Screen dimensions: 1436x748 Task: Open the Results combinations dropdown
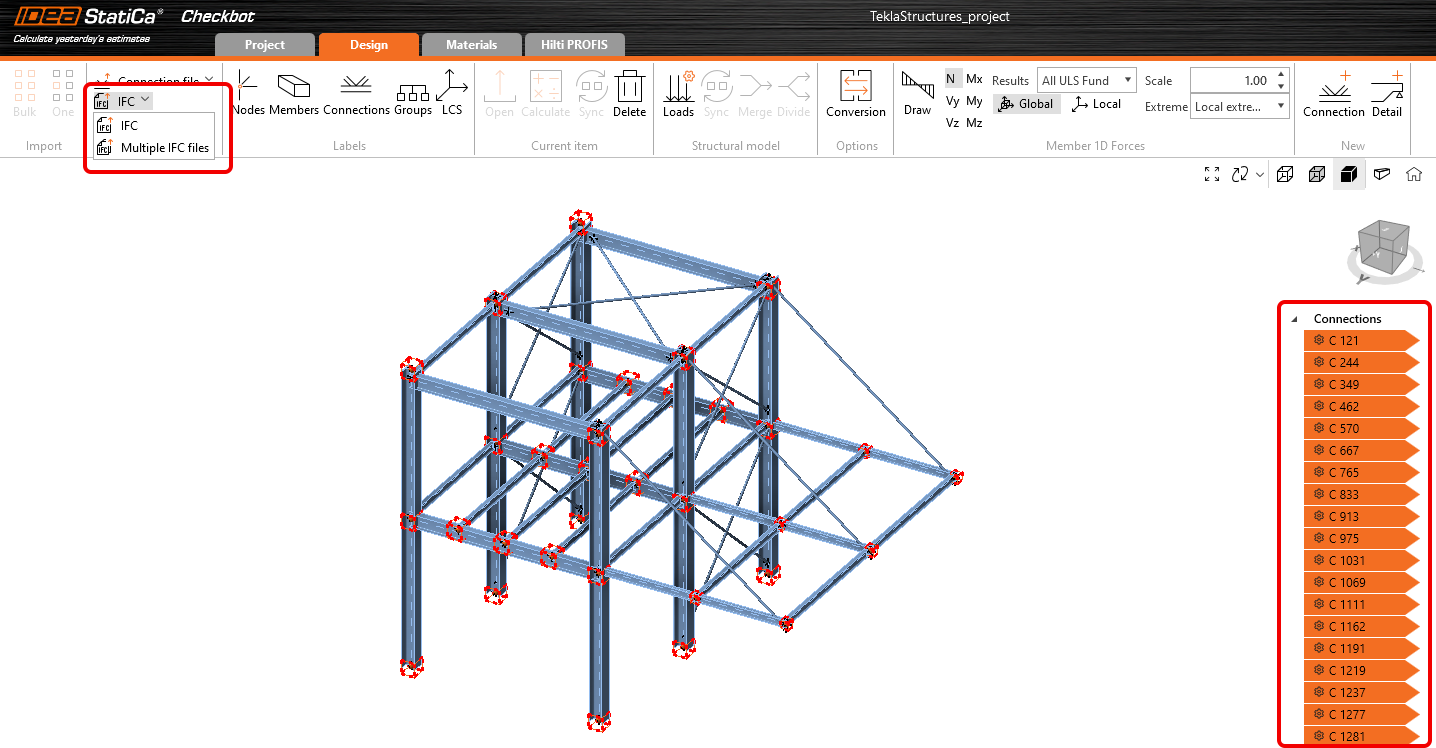[x=1086, y=80]
